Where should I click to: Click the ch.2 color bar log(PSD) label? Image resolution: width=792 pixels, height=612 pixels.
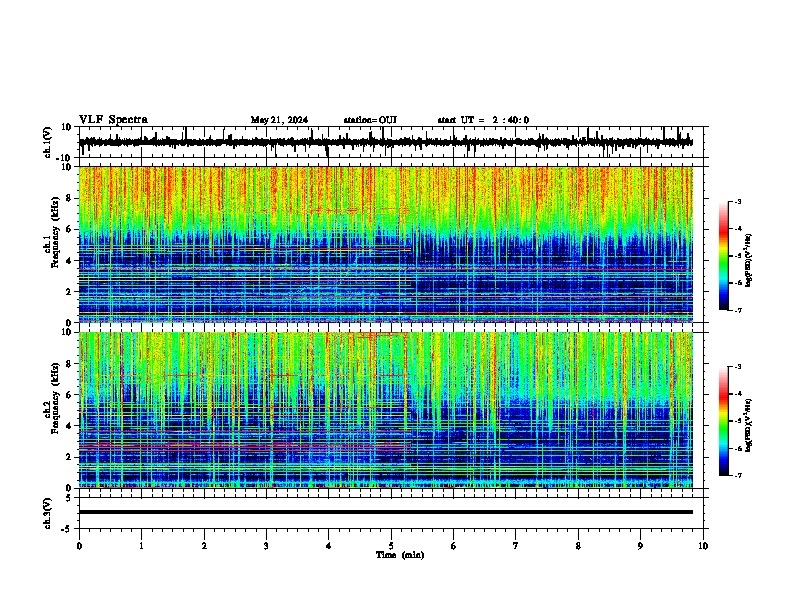tap(749, 425)
